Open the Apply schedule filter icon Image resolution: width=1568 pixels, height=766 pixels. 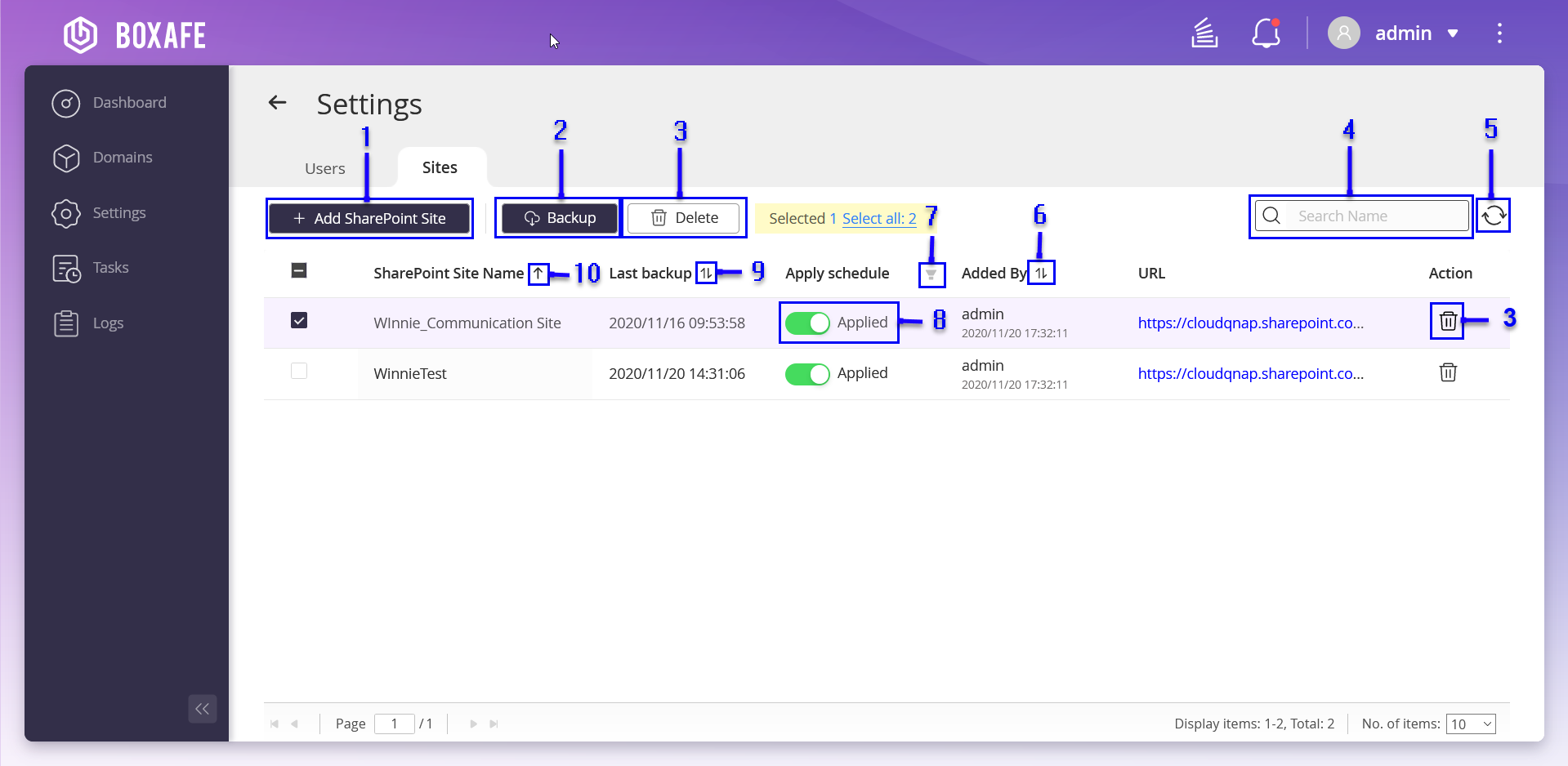[931, 274]
